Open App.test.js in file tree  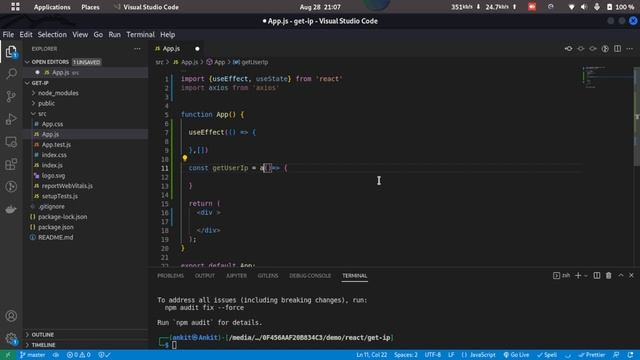tap(56, 144)
